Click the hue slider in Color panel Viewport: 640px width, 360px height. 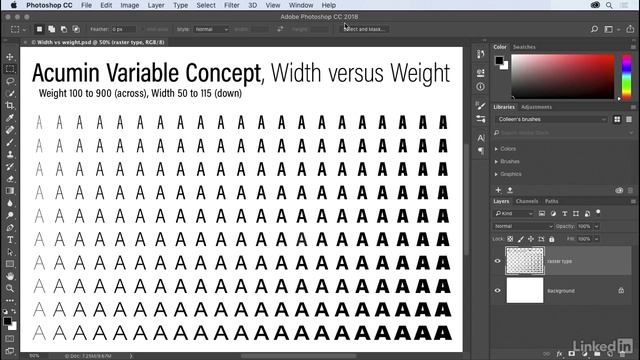tap(627, 77)
